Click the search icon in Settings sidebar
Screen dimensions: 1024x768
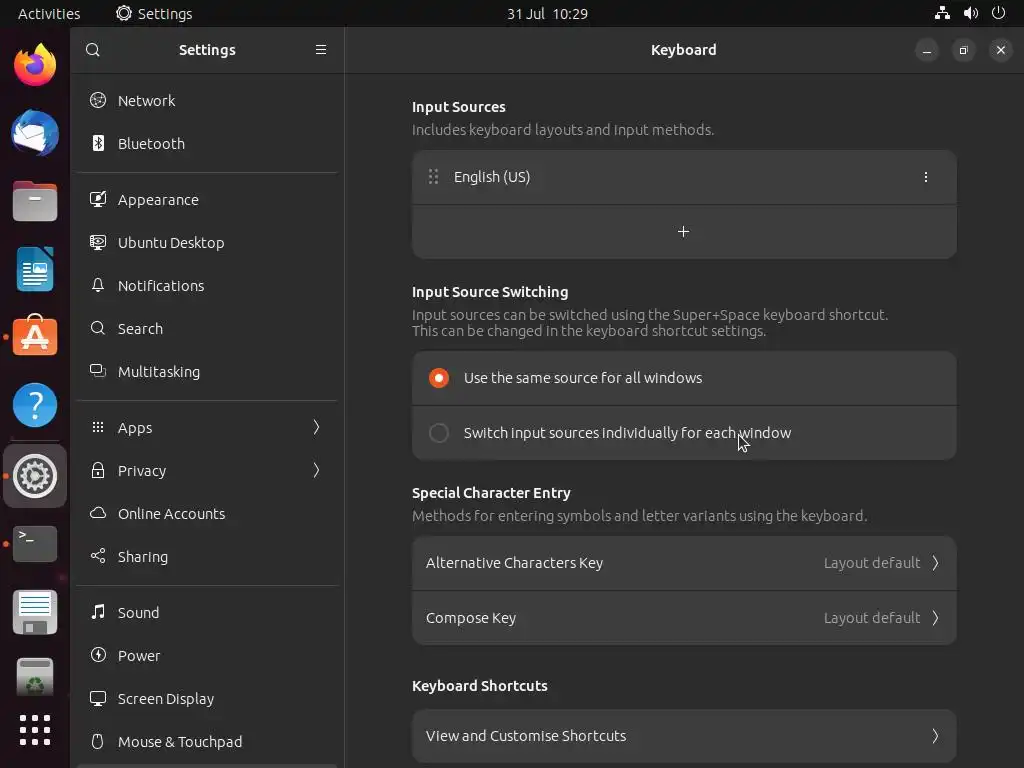(93, 50)
